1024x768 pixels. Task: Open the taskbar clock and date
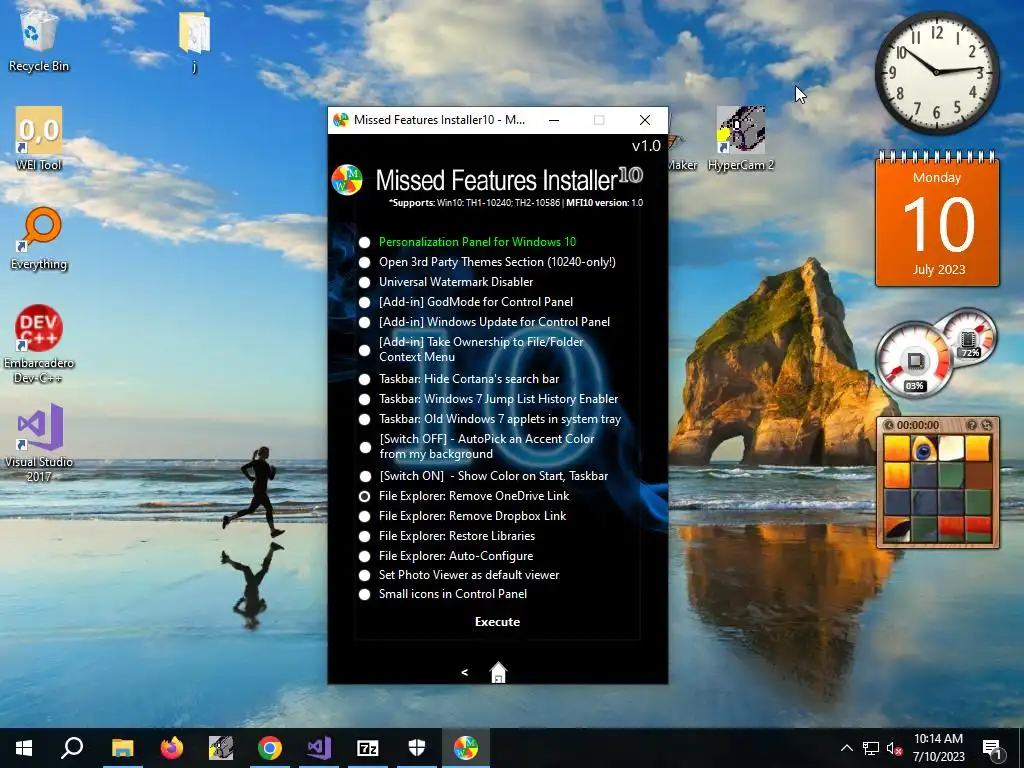point(938,748)
